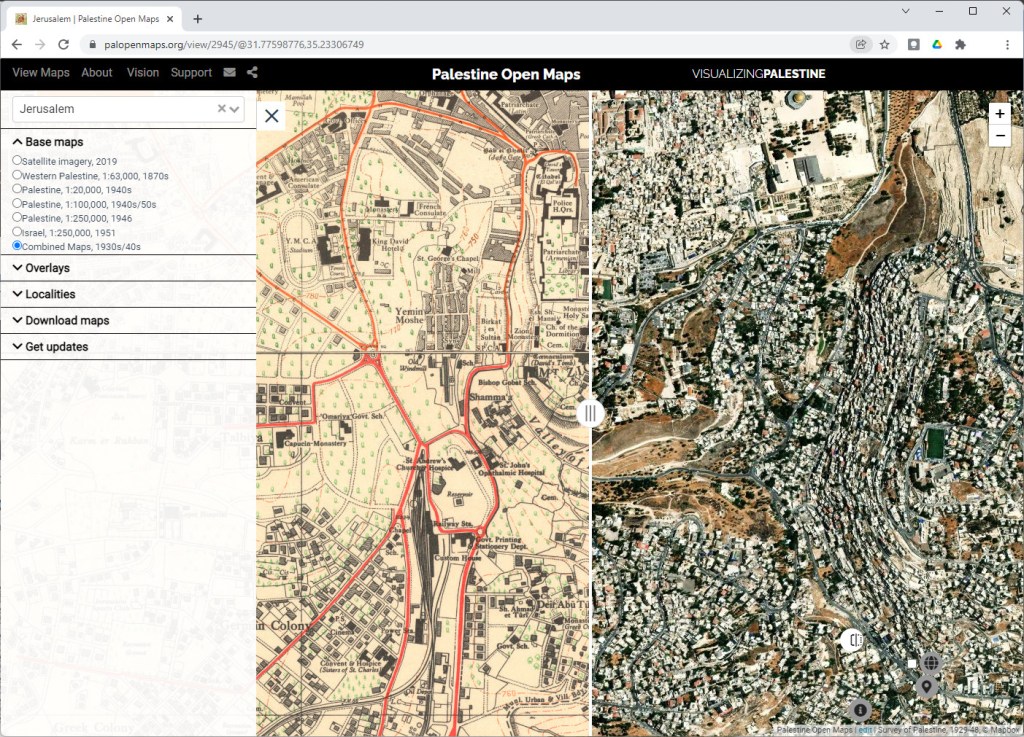This screenshot has width=1024, height=737.
Task: Choose Israel, 1:250,000, 1951 base map
Action: point(17,230)
